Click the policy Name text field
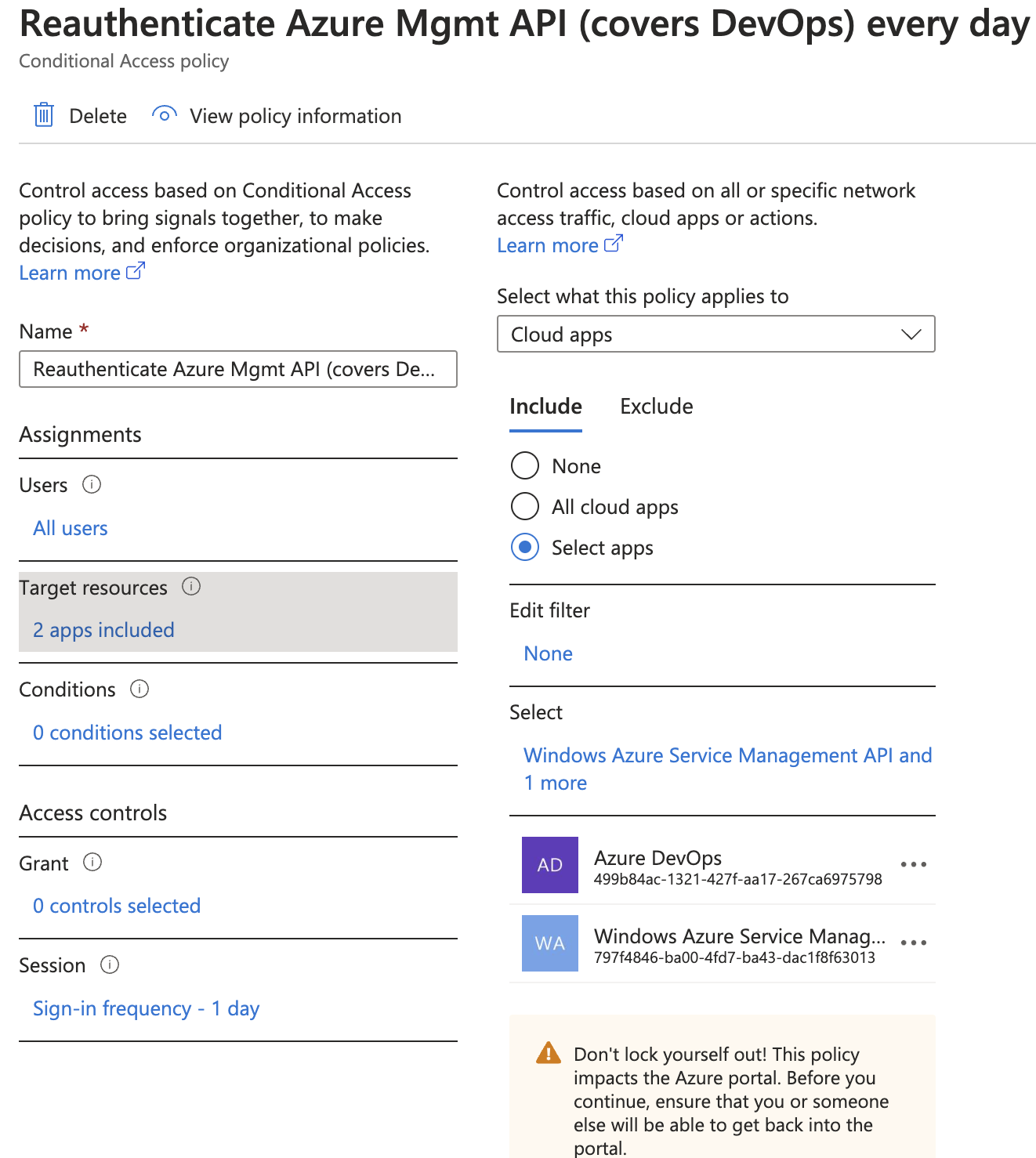This screenshot has height=1158, width=1036. [x=237, y=369]
